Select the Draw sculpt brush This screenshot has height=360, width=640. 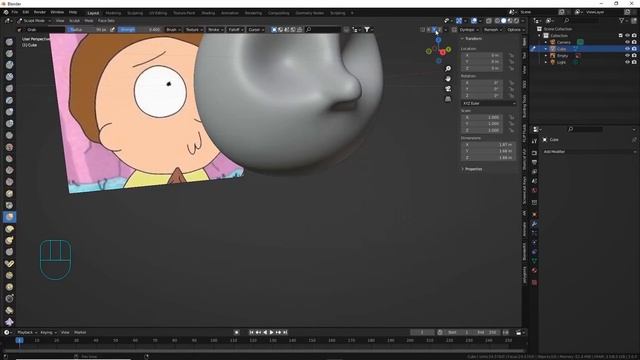pyautogui.click(x=9, y=42)
